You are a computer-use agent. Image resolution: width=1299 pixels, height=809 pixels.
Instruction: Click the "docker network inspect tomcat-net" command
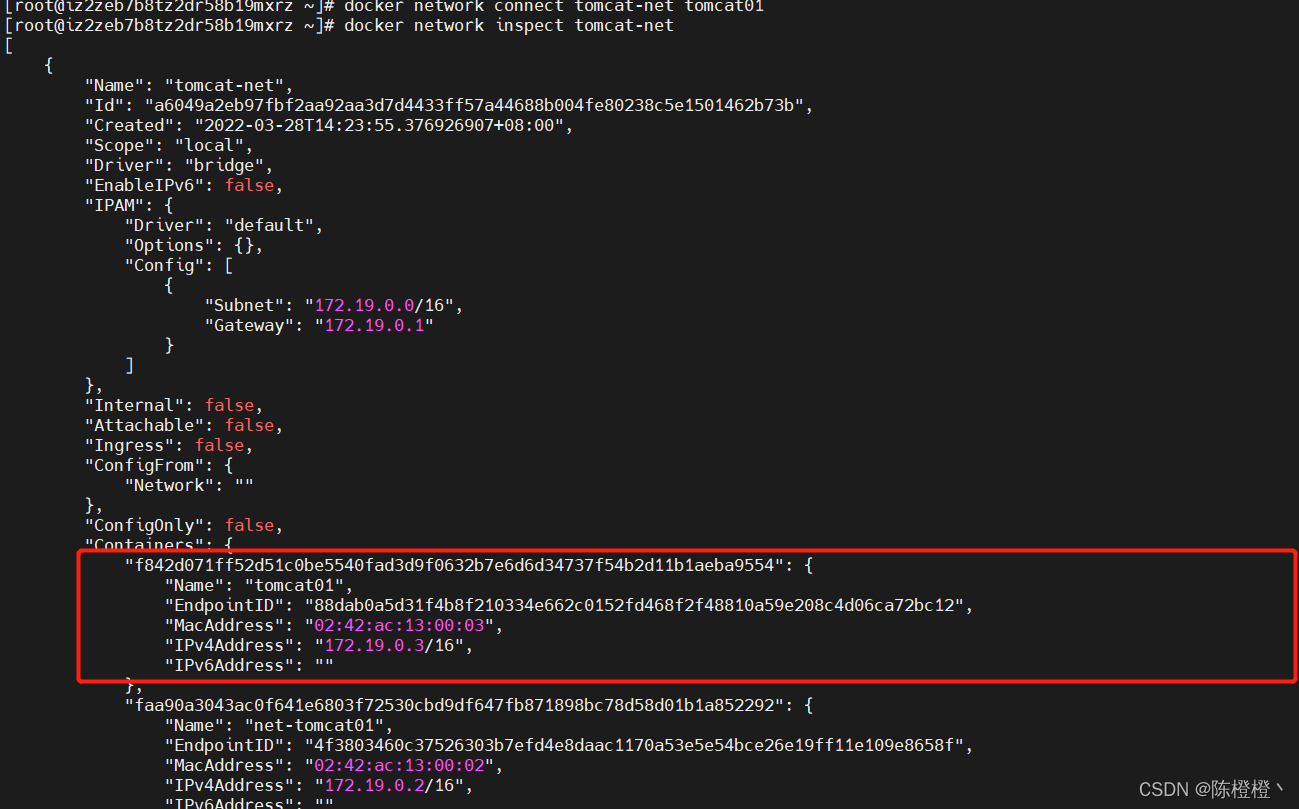click(509, 25)
